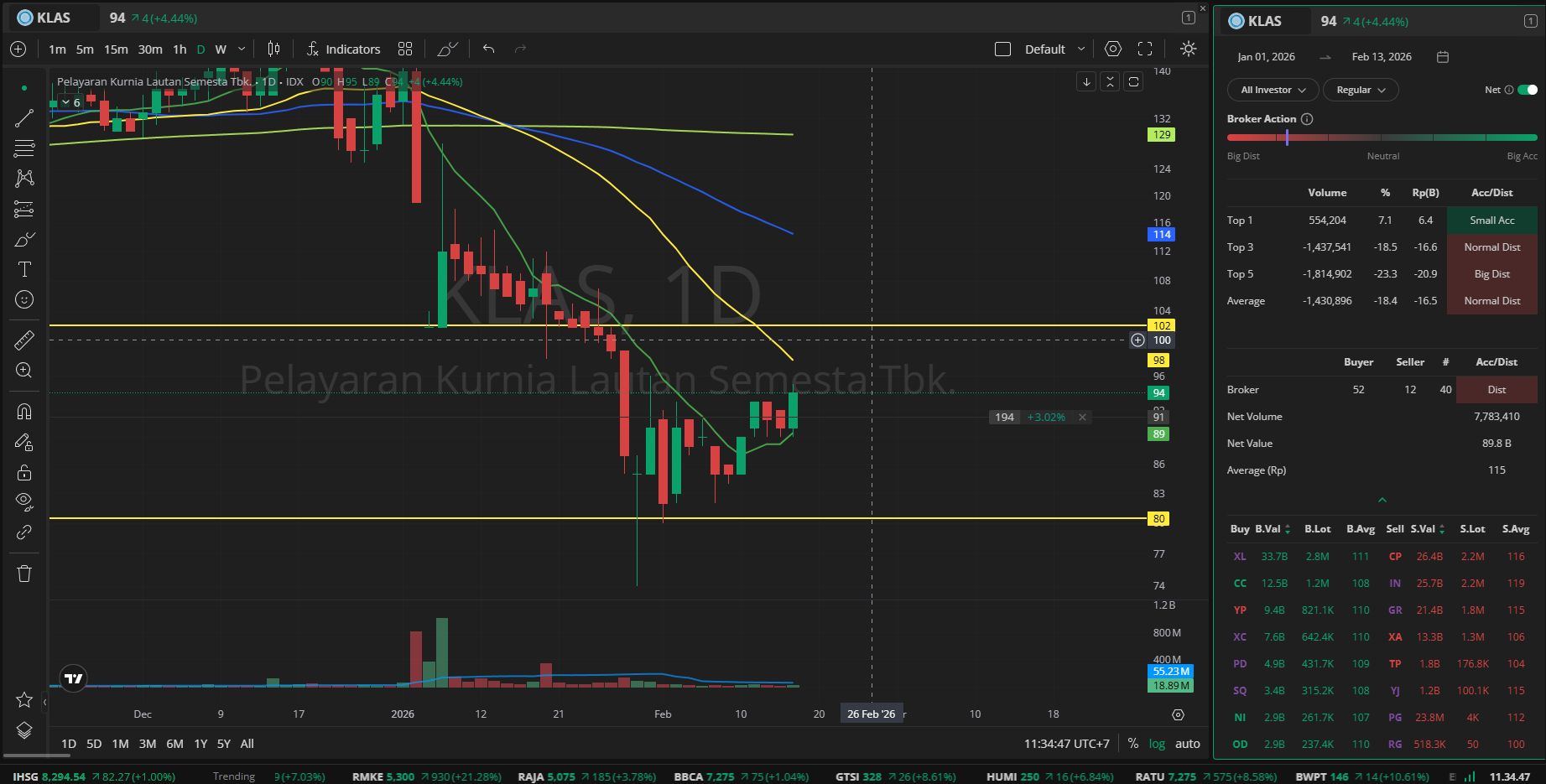This screenshot has height=784, width=1546.
Task: Collapse the broker summary with chevron
Action: tap(1382, 501)
